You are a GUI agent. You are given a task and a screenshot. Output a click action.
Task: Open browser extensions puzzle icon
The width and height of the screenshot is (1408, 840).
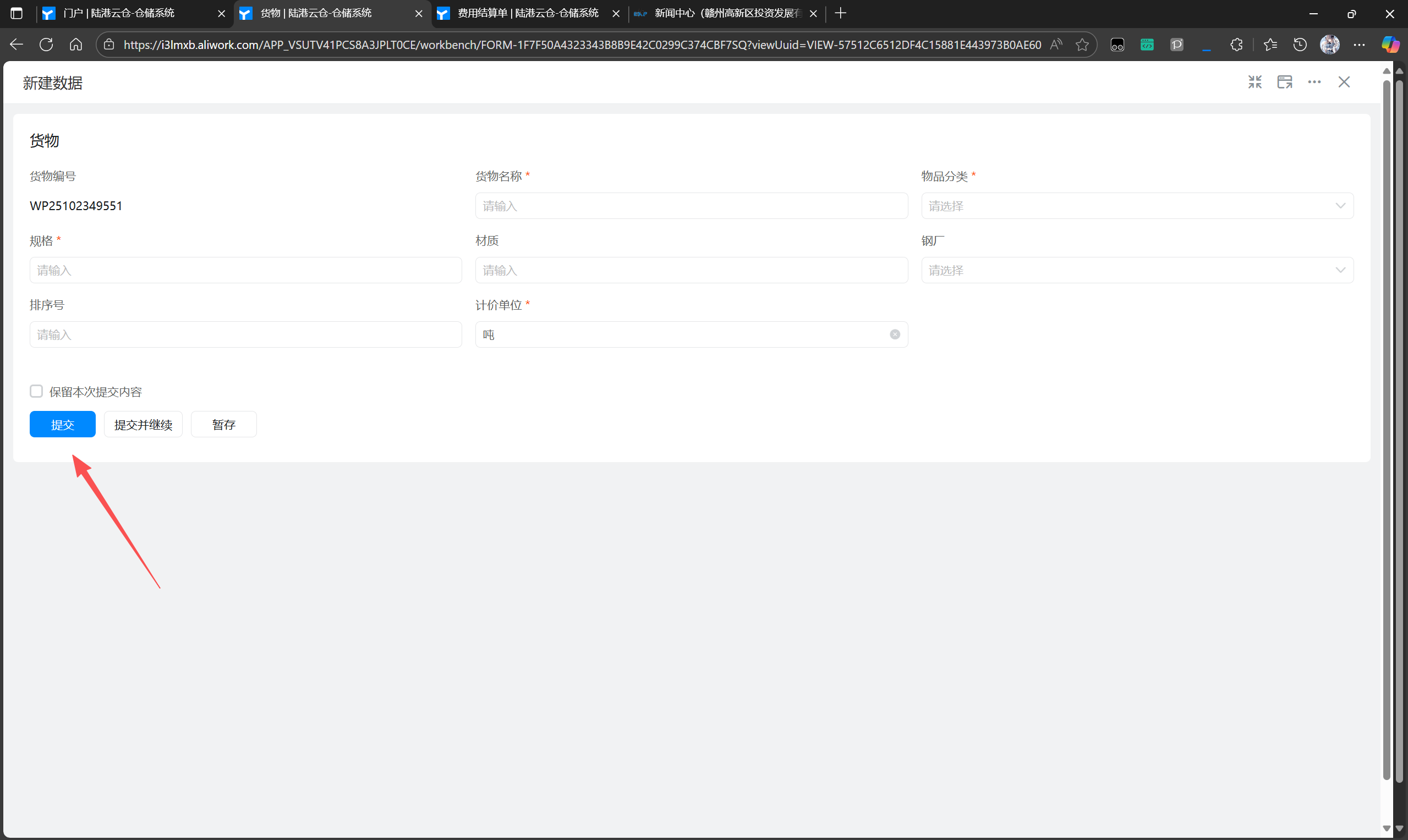coord(1236,45)
